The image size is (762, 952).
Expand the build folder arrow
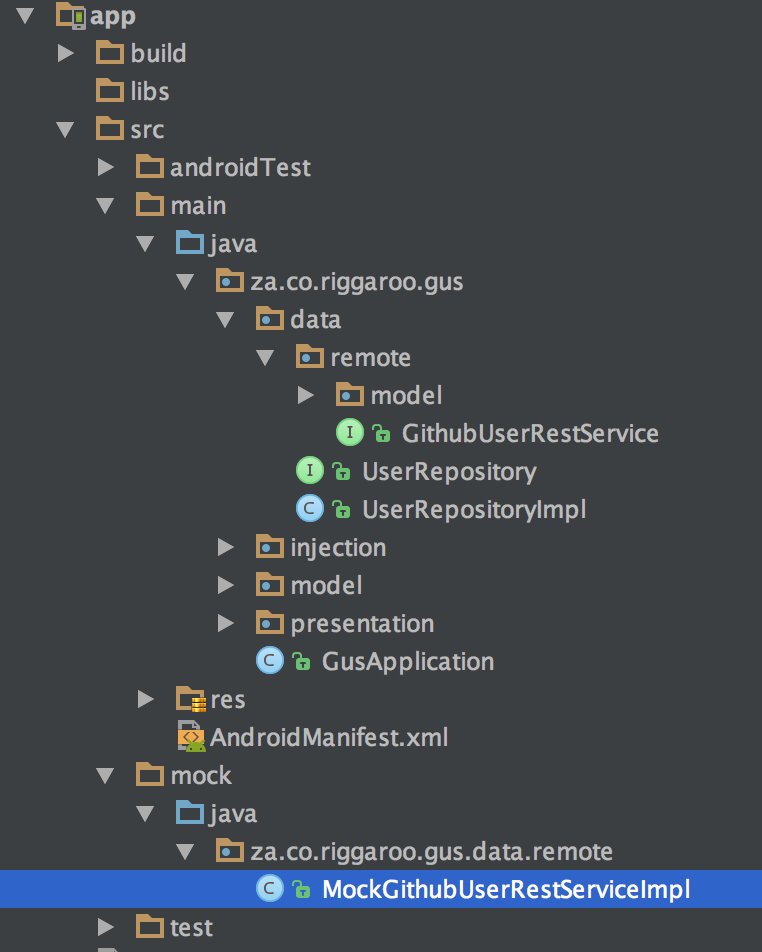click(66, 53)
